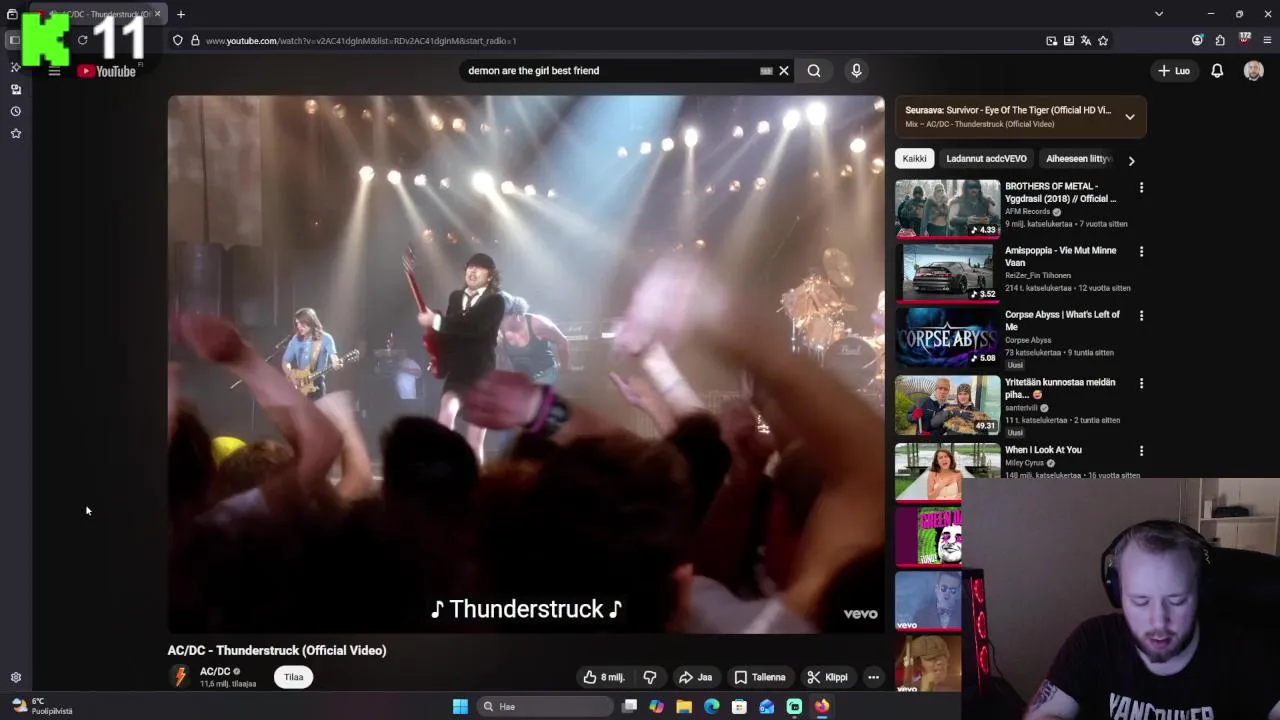Open Microsoft Store from taskbar
This screenshot has width=1280, height=720.
[739, 706]
